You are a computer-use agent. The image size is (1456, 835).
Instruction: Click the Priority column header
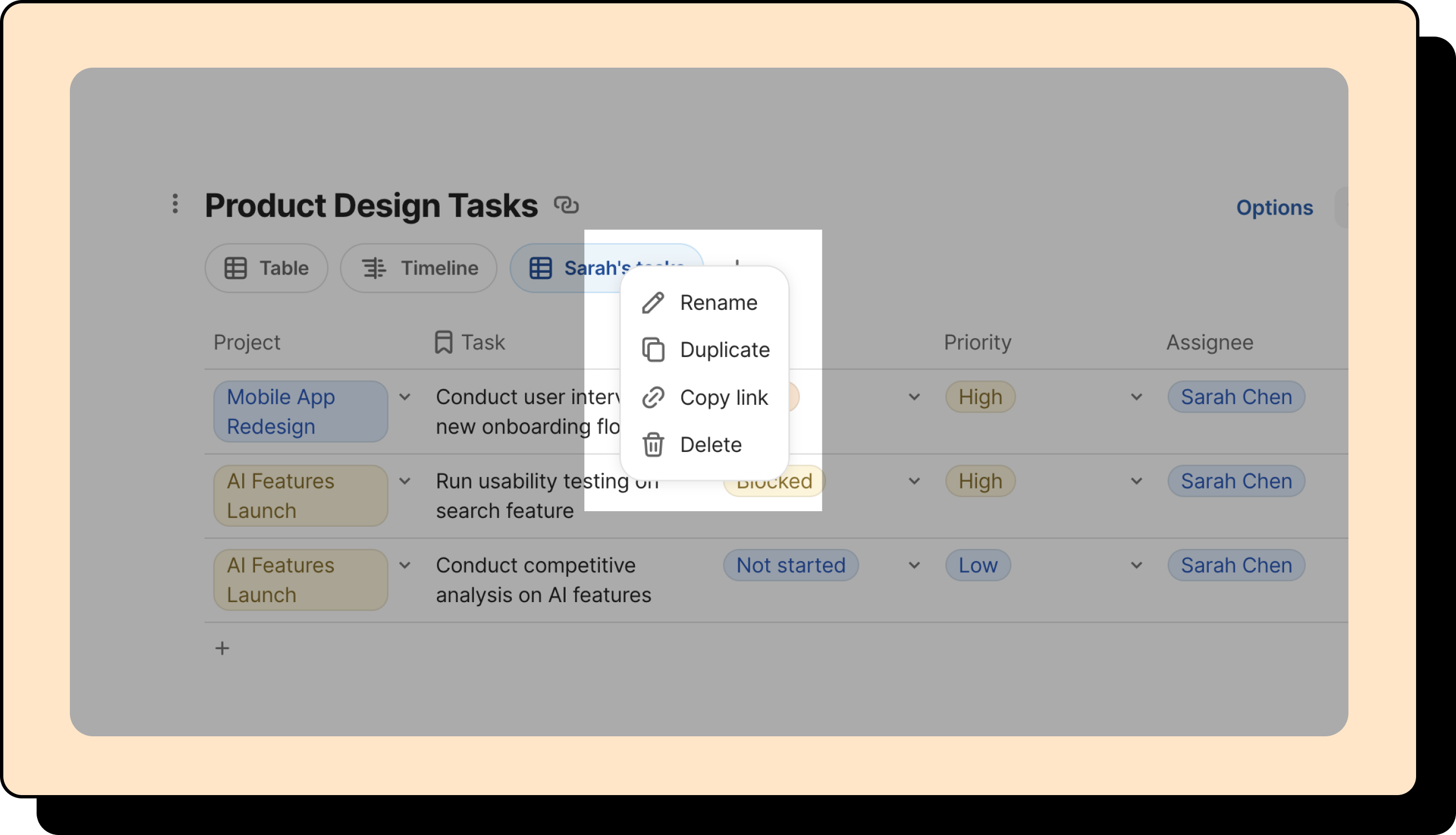click(977, 342)
